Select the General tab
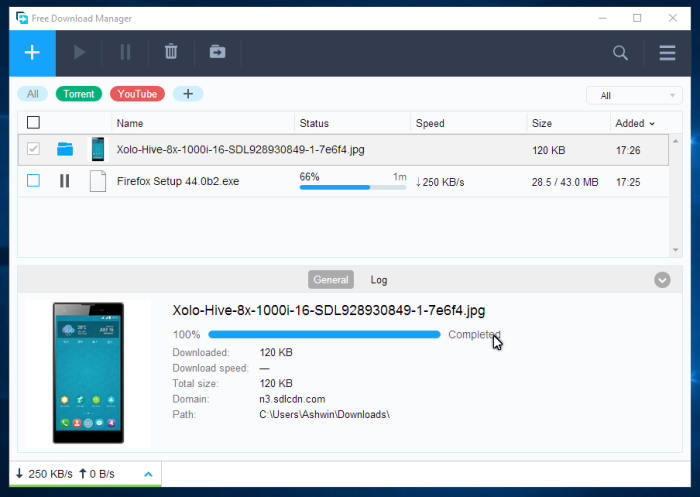 point(331,280)
